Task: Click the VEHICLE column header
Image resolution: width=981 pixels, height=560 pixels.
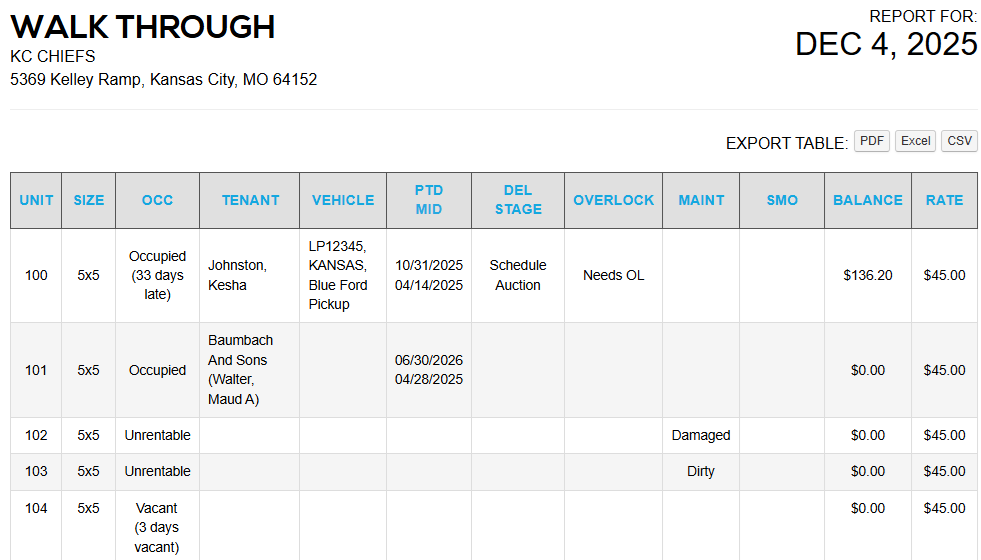Action: click(x=343, y=200)
